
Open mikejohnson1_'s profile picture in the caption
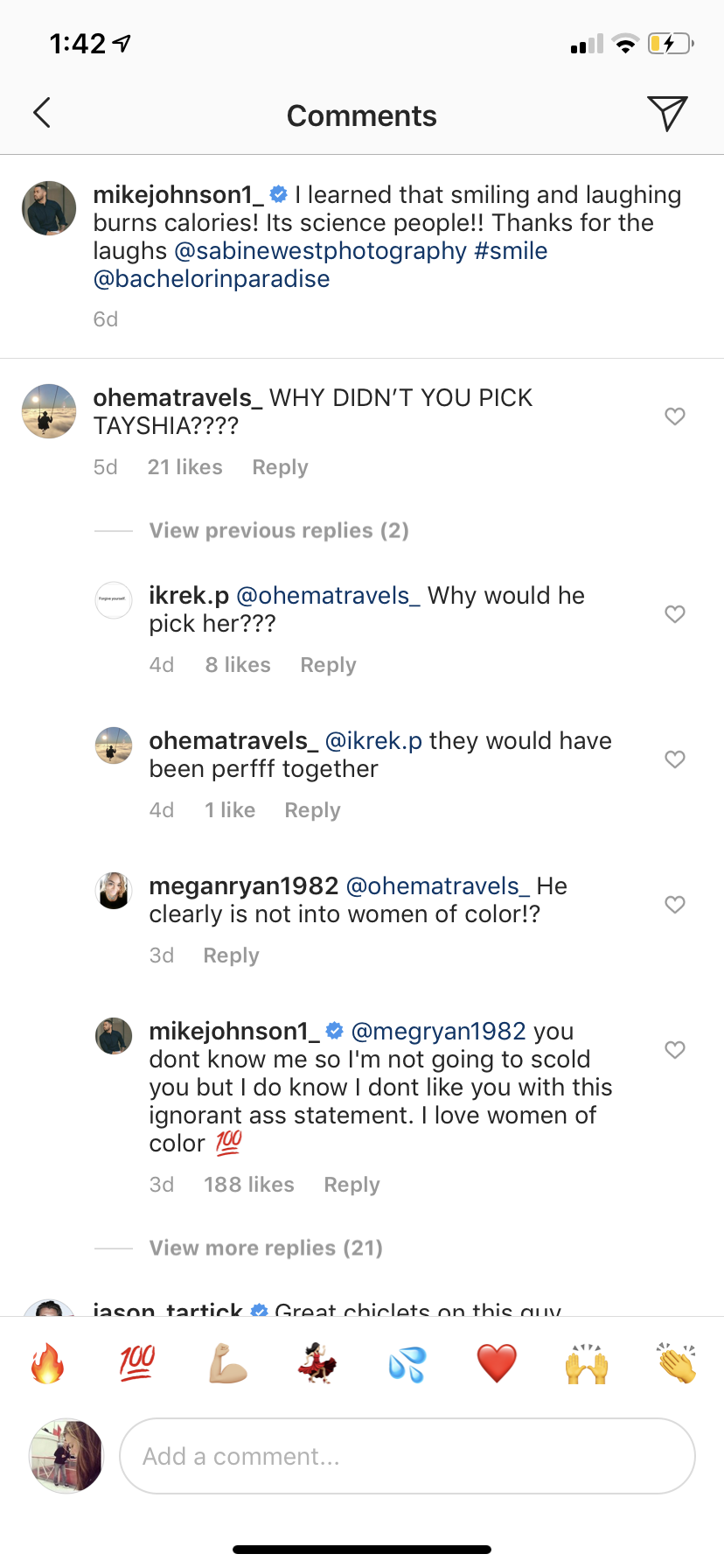pos(49,208)
